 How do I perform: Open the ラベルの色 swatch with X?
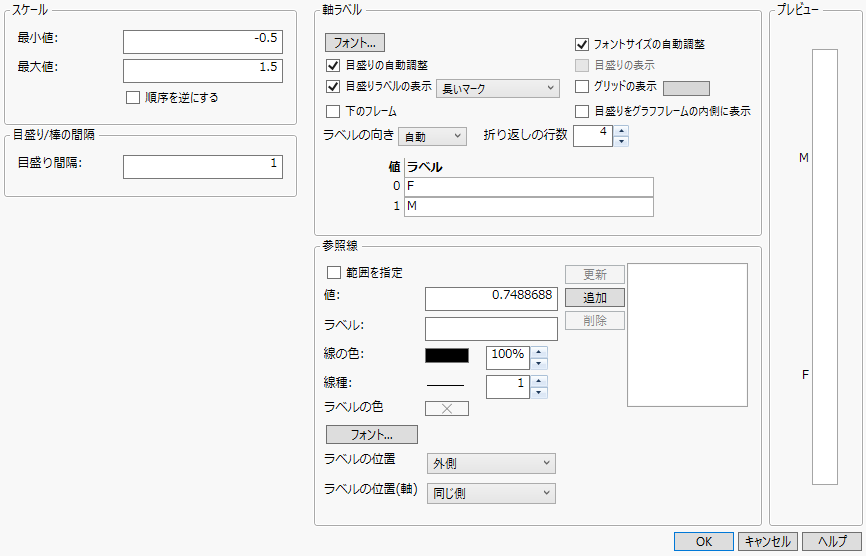447,409
